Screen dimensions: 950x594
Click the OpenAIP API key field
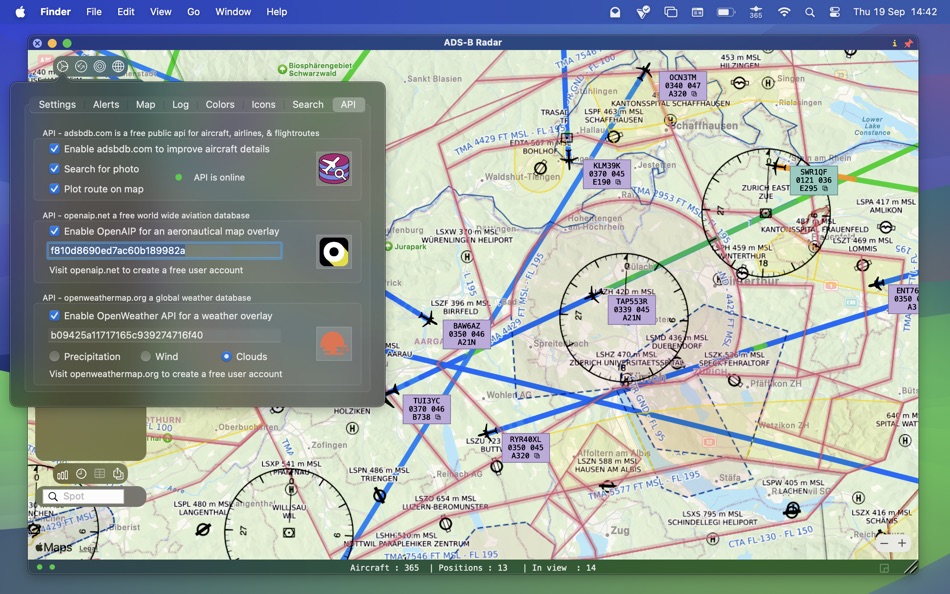click(x=164, y=250)
